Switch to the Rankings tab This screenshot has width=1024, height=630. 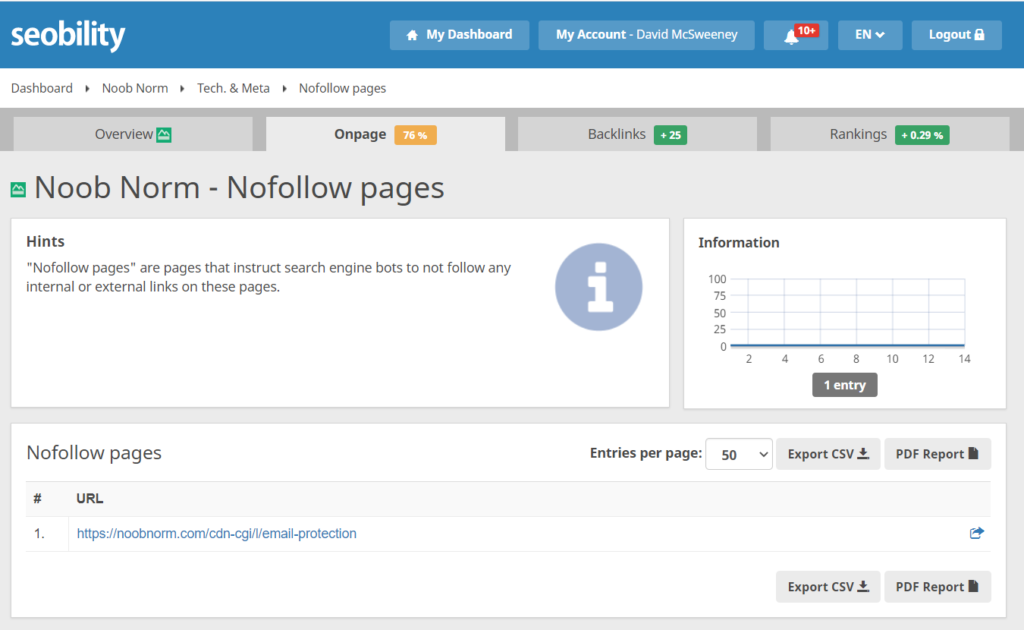889,134
